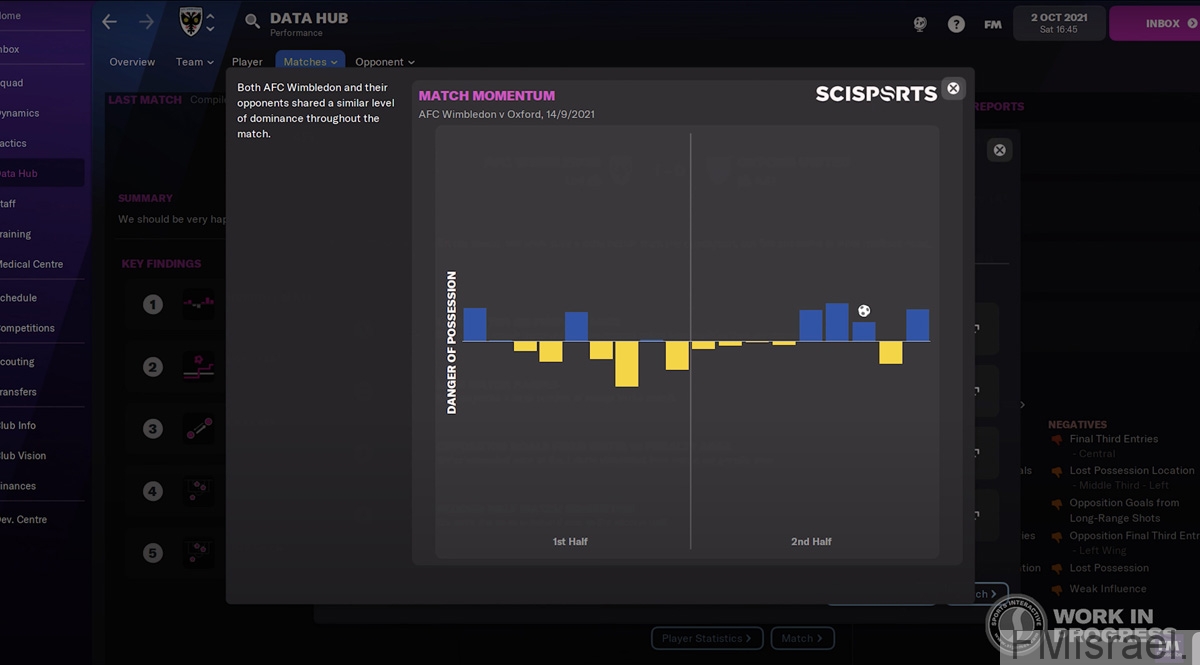The image size is (1200, 665).
Task: Click the Player Statistics button
Action: coord(707,638)
